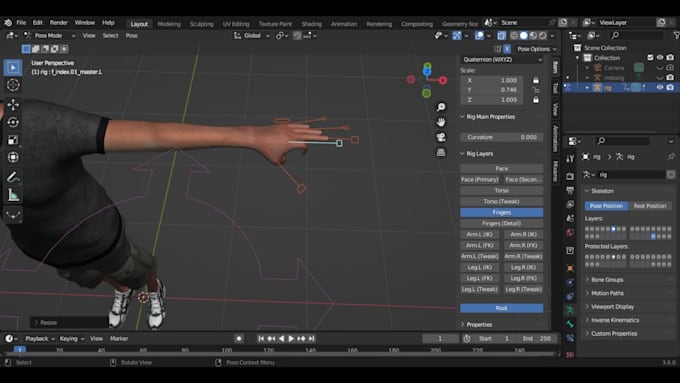680x383 pixels.
Task: Select the Annotate tool
Action: [13, 177]
